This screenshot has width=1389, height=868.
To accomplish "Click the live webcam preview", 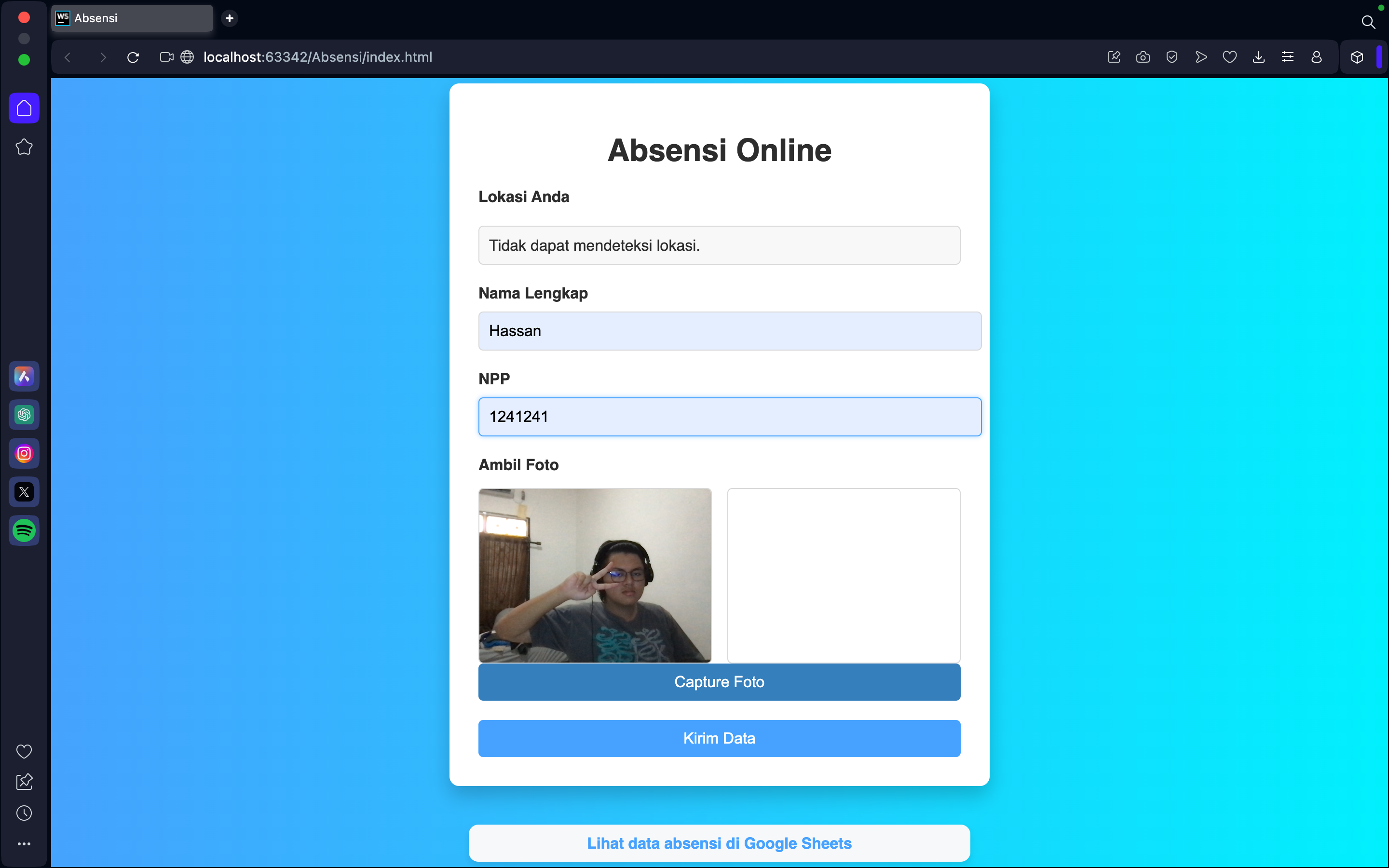I will coord(595,575).
